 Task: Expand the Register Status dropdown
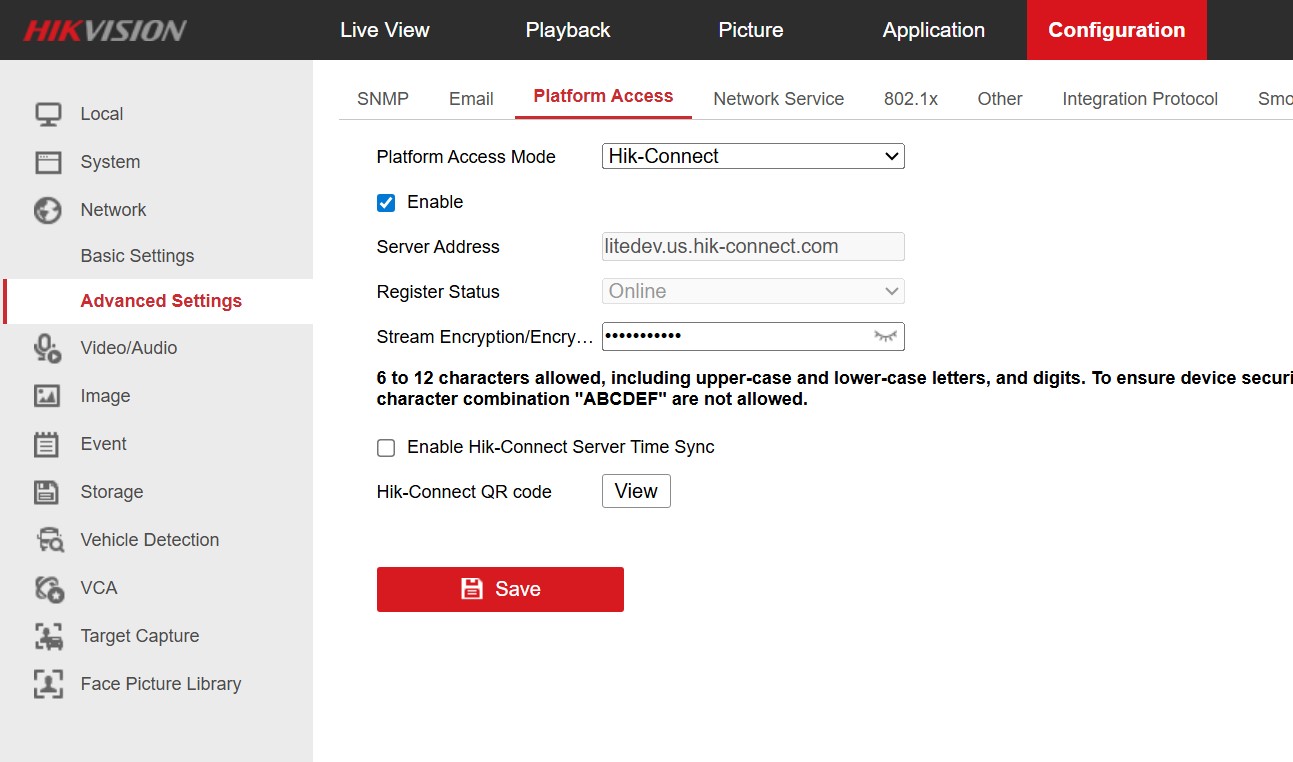pos(752,291)
